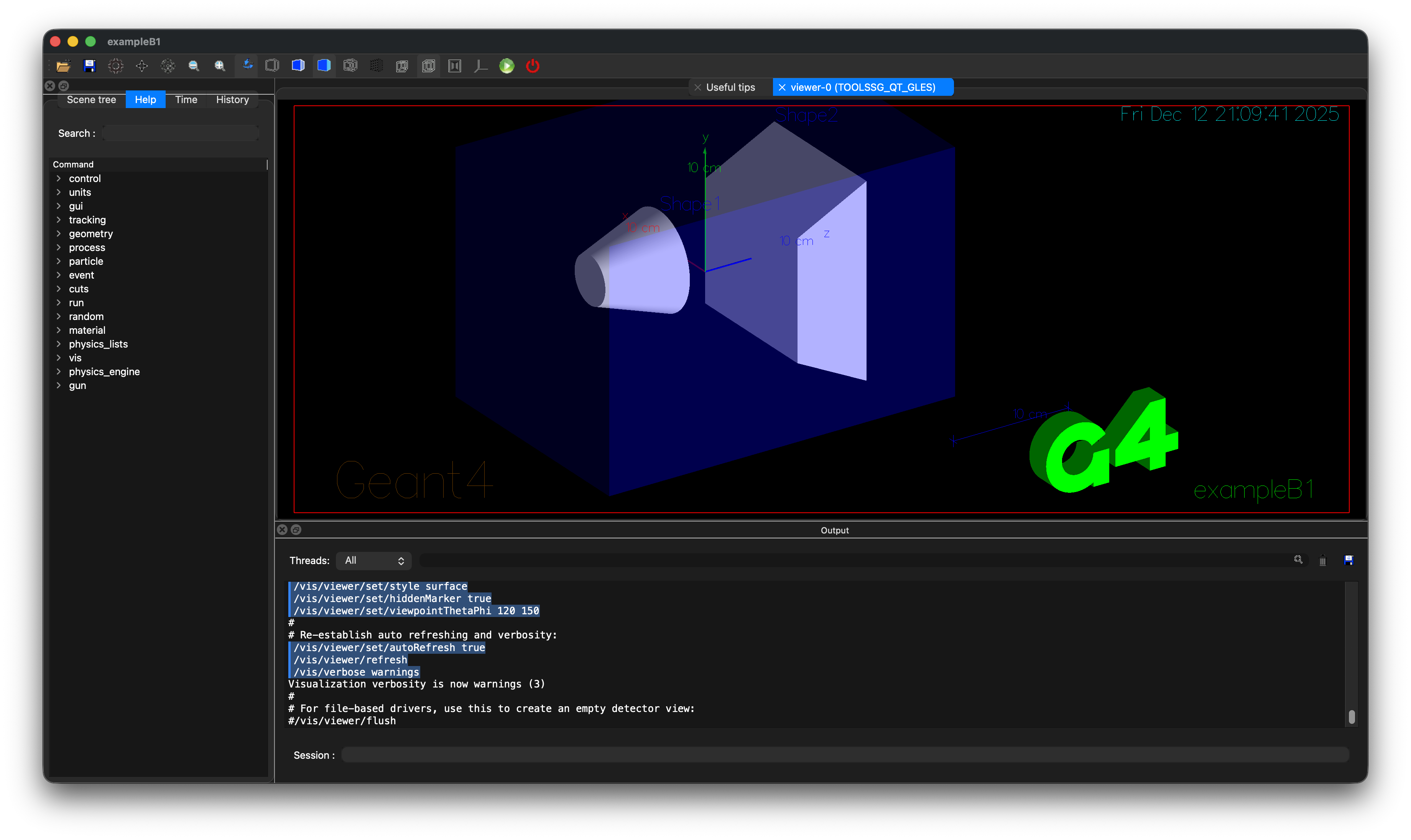
Task: Click the blue floppy save icon in toolbar
Action: 89,66
